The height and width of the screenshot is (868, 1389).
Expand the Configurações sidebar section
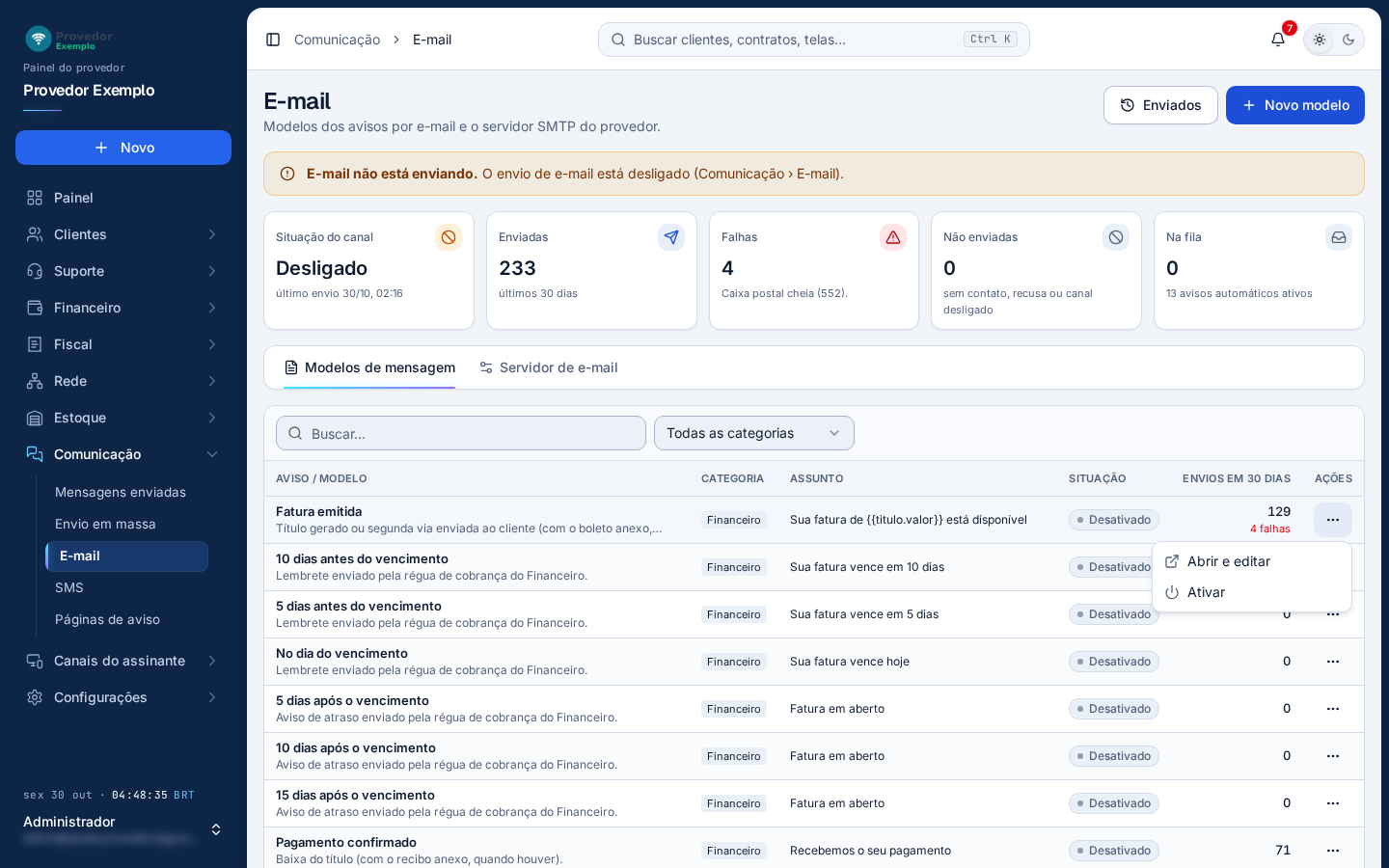pos(123,697)
